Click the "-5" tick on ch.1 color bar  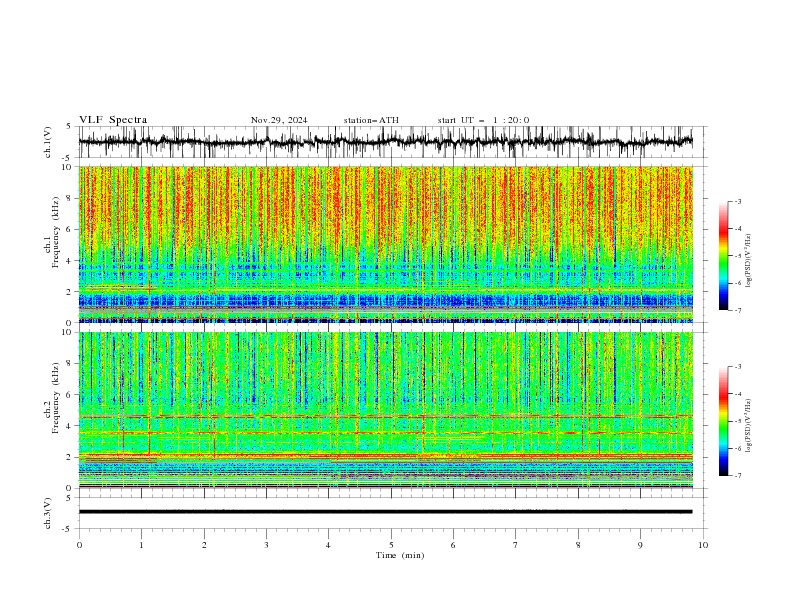point(737,256)
